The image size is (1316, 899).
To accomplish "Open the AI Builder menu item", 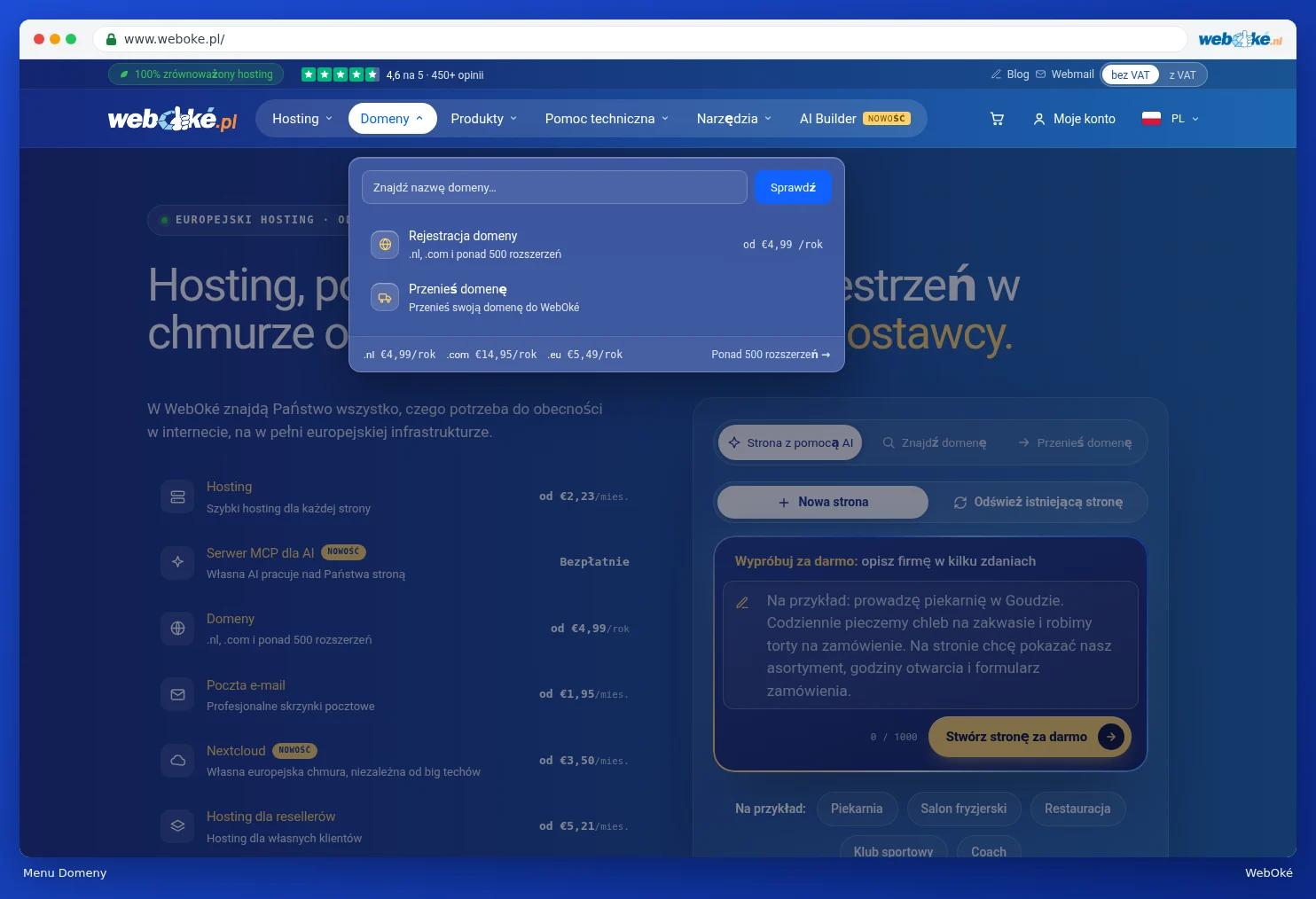I will point(855,119).
